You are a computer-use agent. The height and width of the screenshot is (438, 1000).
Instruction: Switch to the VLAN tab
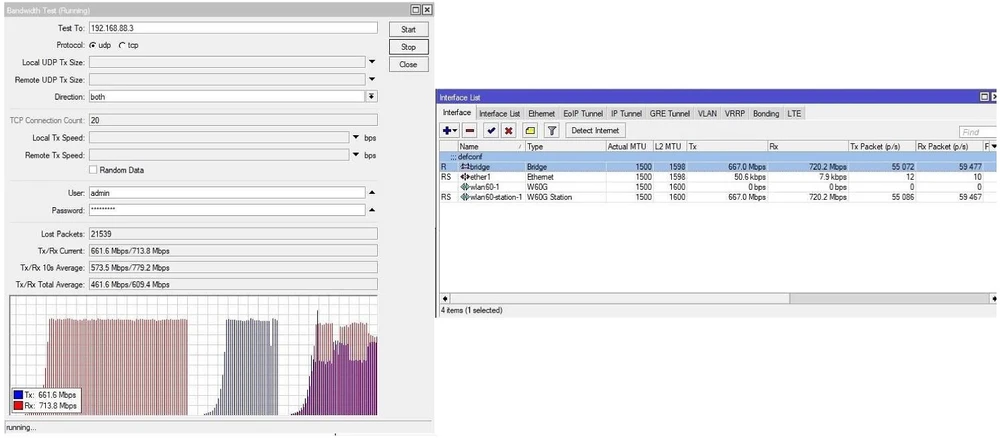tap(707, 113)
